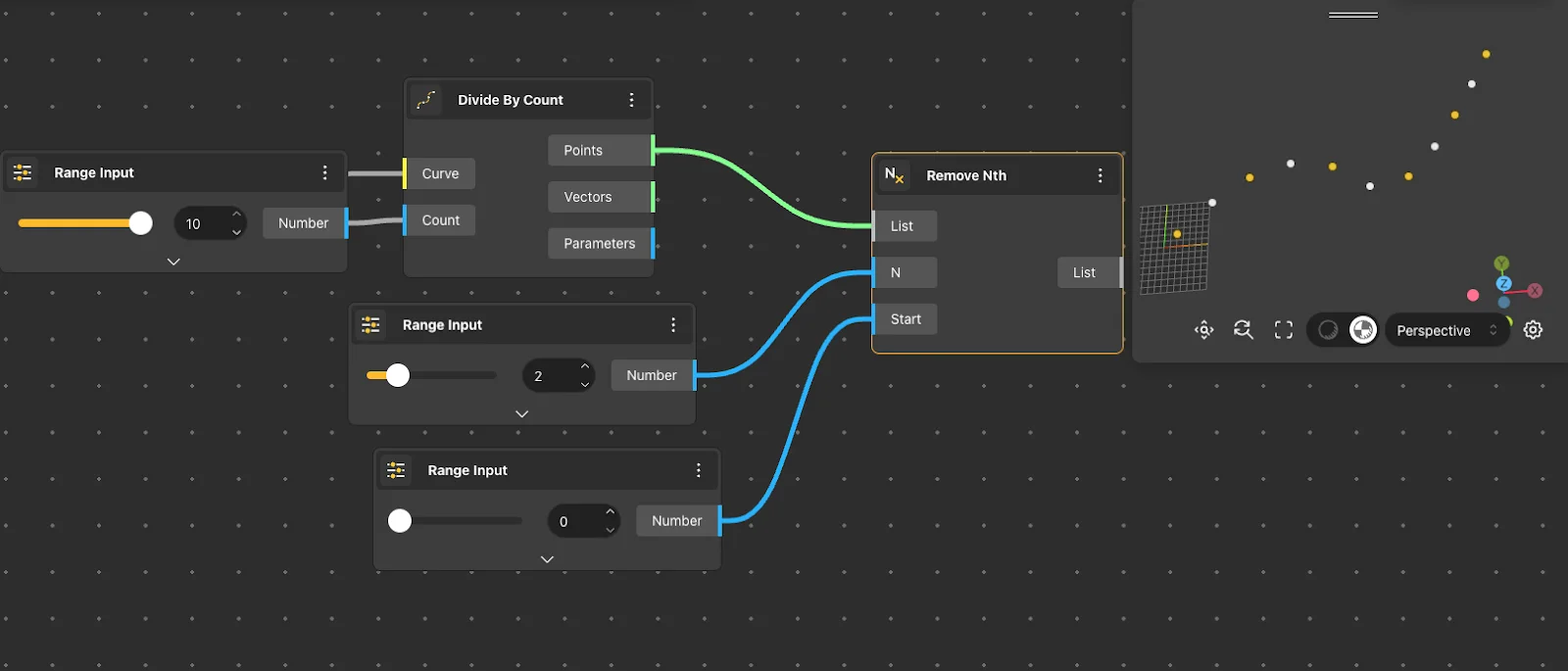Click the X axis on the orientation gizmo
The height and width of the screenshot is (671, 1568).
click(x=1535, y=291)
